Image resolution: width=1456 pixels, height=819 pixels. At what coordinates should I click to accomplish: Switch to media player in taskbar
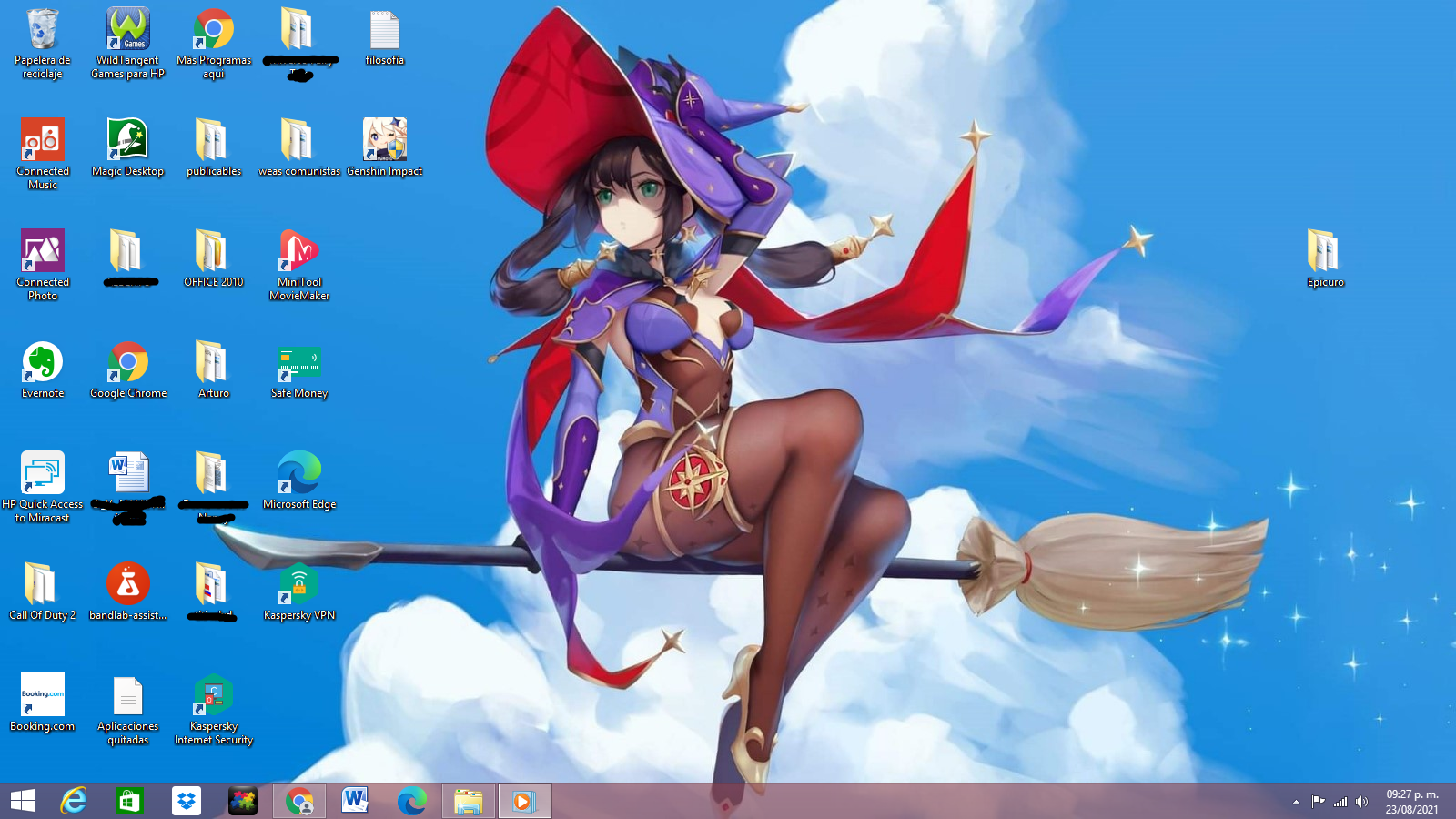pyautogui.click(x=524, y=801)
